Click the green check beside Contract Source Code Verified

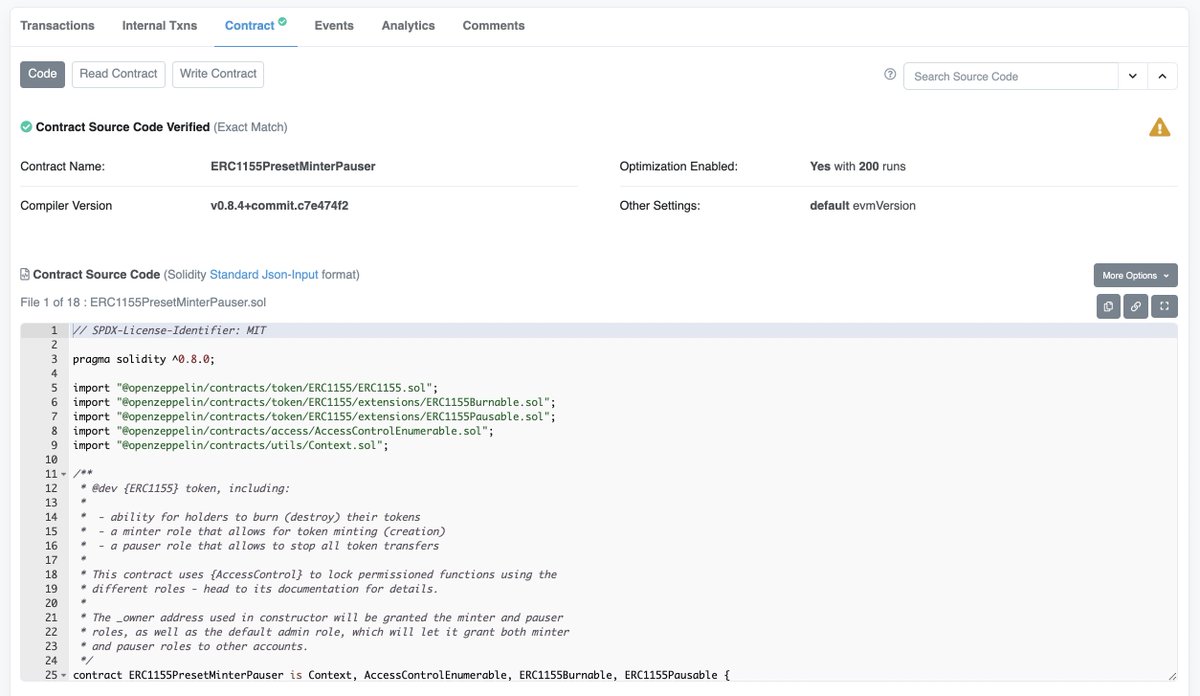26,127
